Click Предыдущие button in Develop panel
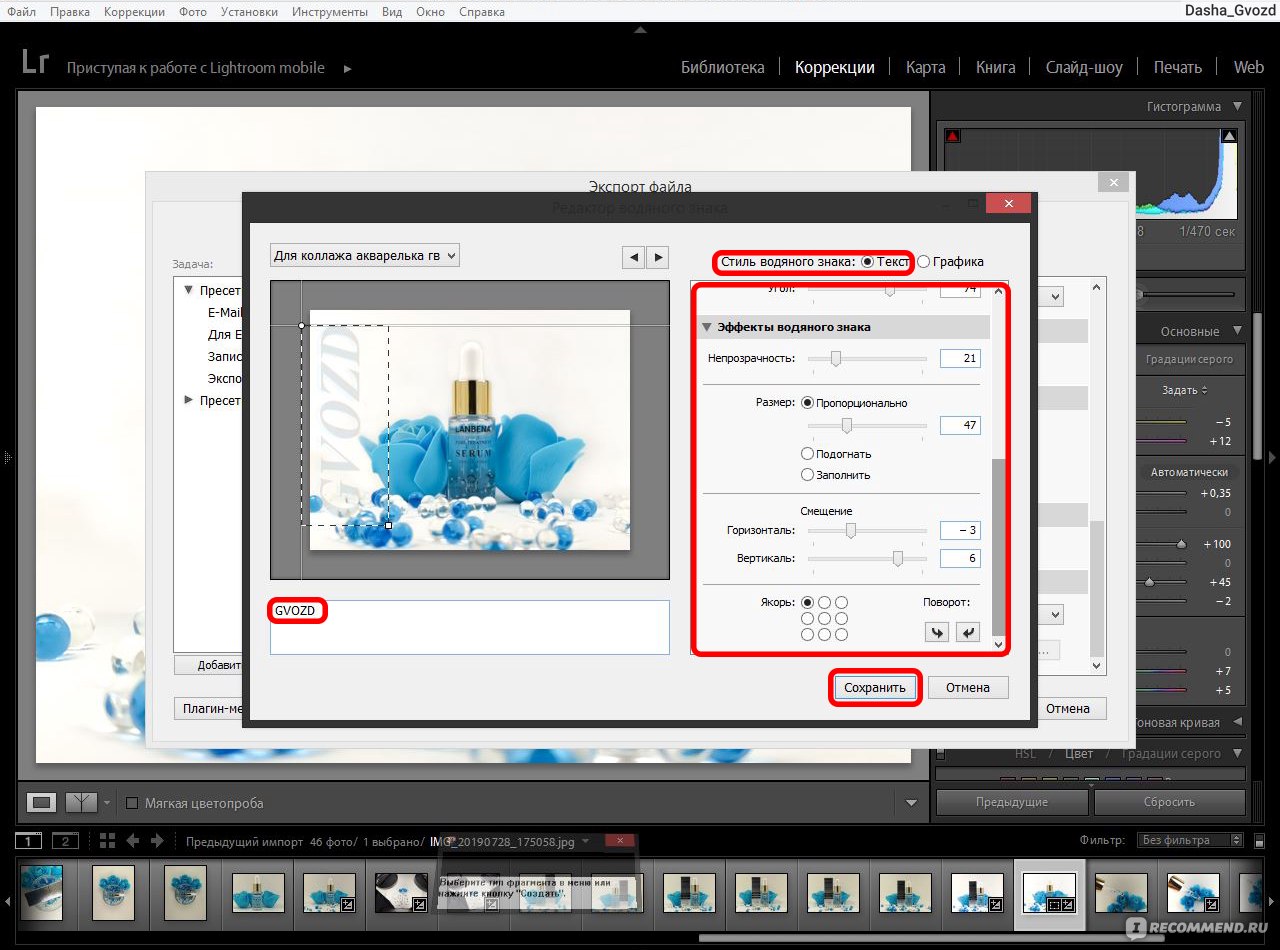1280x950 pixels. (x=1011, y=802)
